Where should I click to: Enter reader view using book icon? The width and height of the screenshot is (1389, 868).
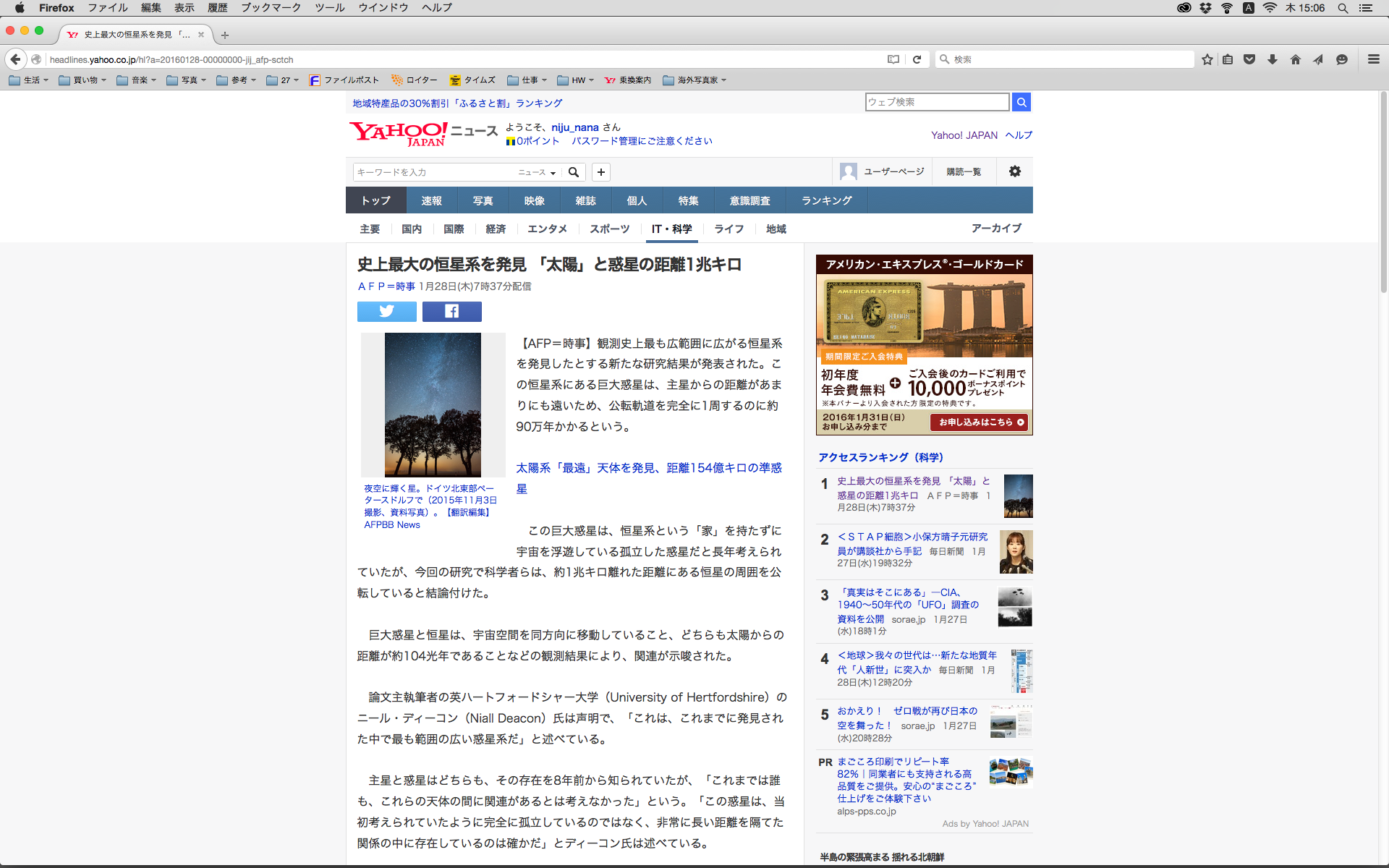pyautogui.click(x=893, y=59)
